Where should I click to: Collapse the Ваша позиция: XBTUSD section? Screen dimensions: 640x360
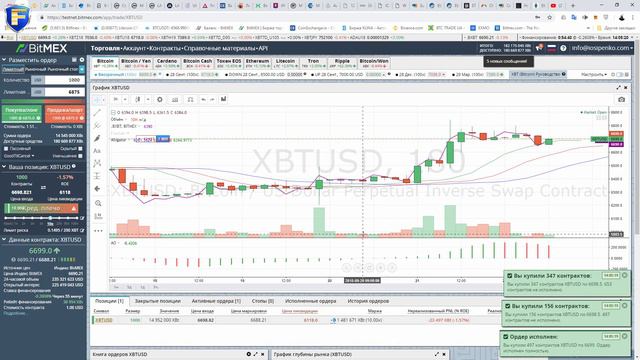[4, 167]
